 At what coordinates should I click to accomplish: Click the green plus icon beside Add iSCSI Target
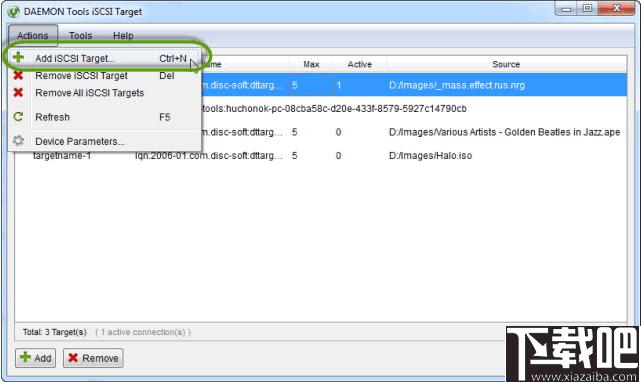[x=18, y=58]
